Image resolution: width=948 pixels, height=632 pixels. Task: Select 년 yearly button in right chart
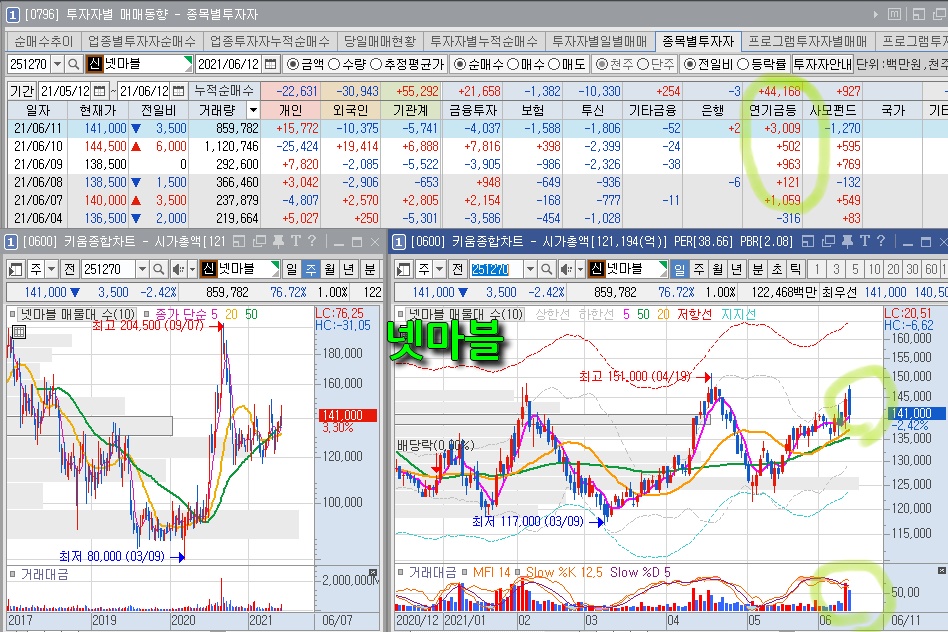(736, 269)
